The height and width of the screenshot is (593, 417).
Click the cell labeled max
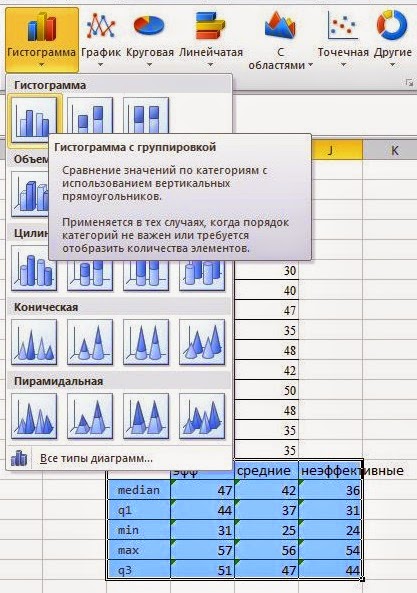[139, 550]
